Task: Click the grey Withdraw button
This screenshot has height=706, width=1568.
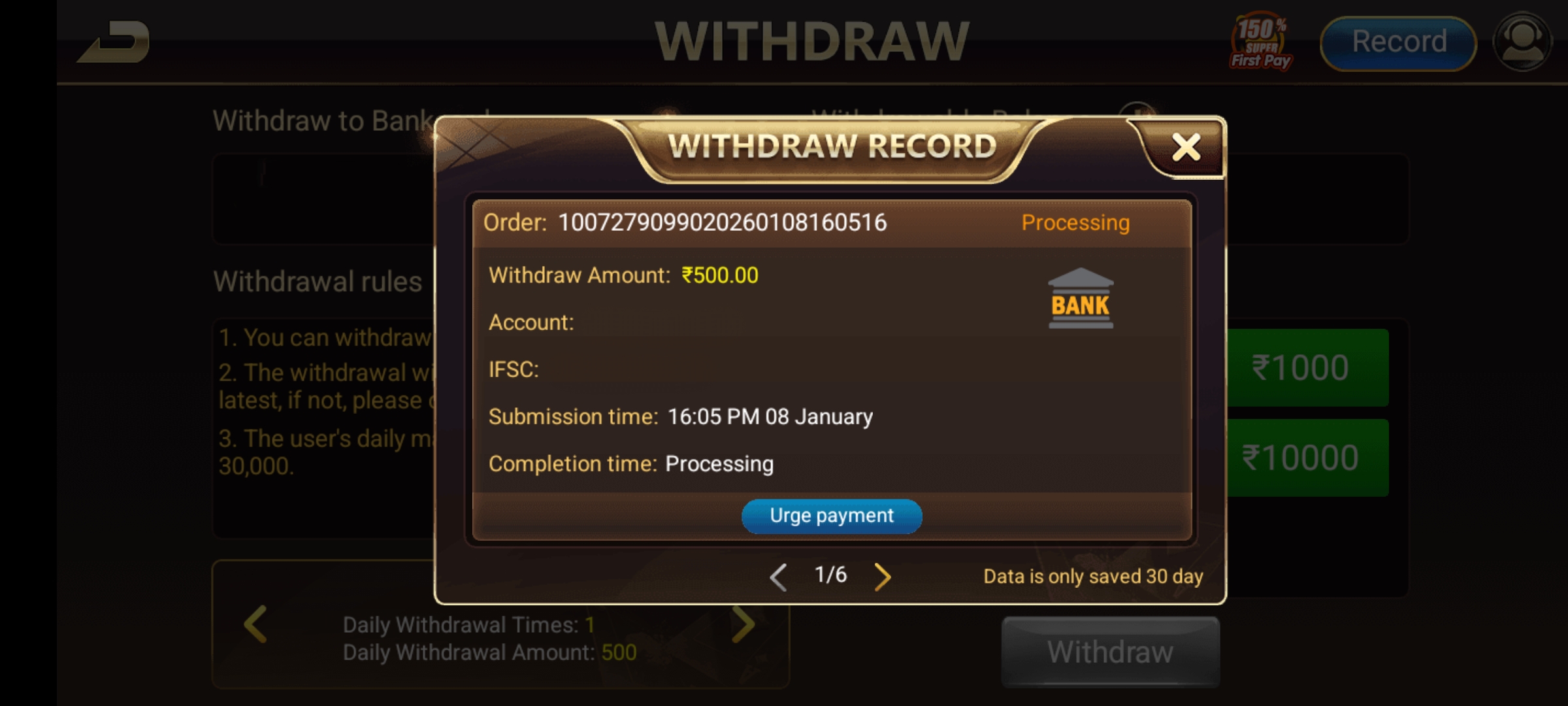Action: pos(1110,652)
